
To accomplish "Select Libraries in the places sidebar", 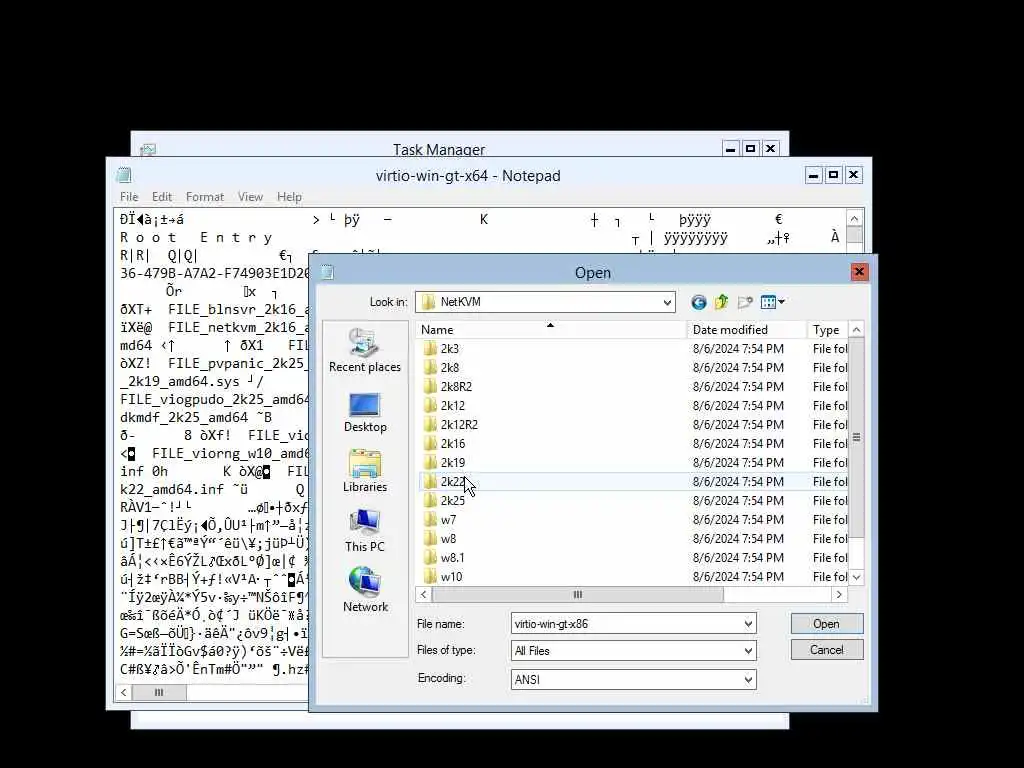I will [x=364, y=472].
